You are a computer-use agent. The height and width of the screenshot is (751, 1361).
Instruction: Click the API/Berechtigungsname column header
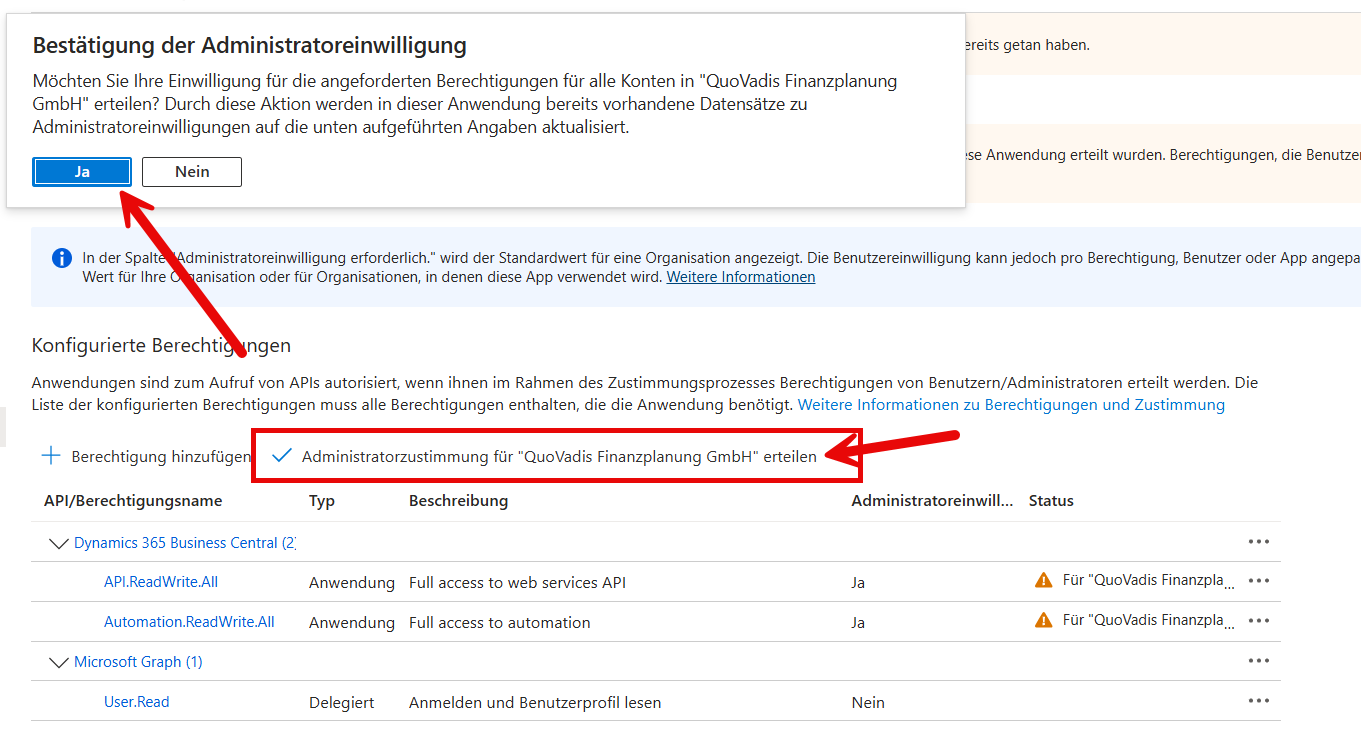(x=133, y=501)
